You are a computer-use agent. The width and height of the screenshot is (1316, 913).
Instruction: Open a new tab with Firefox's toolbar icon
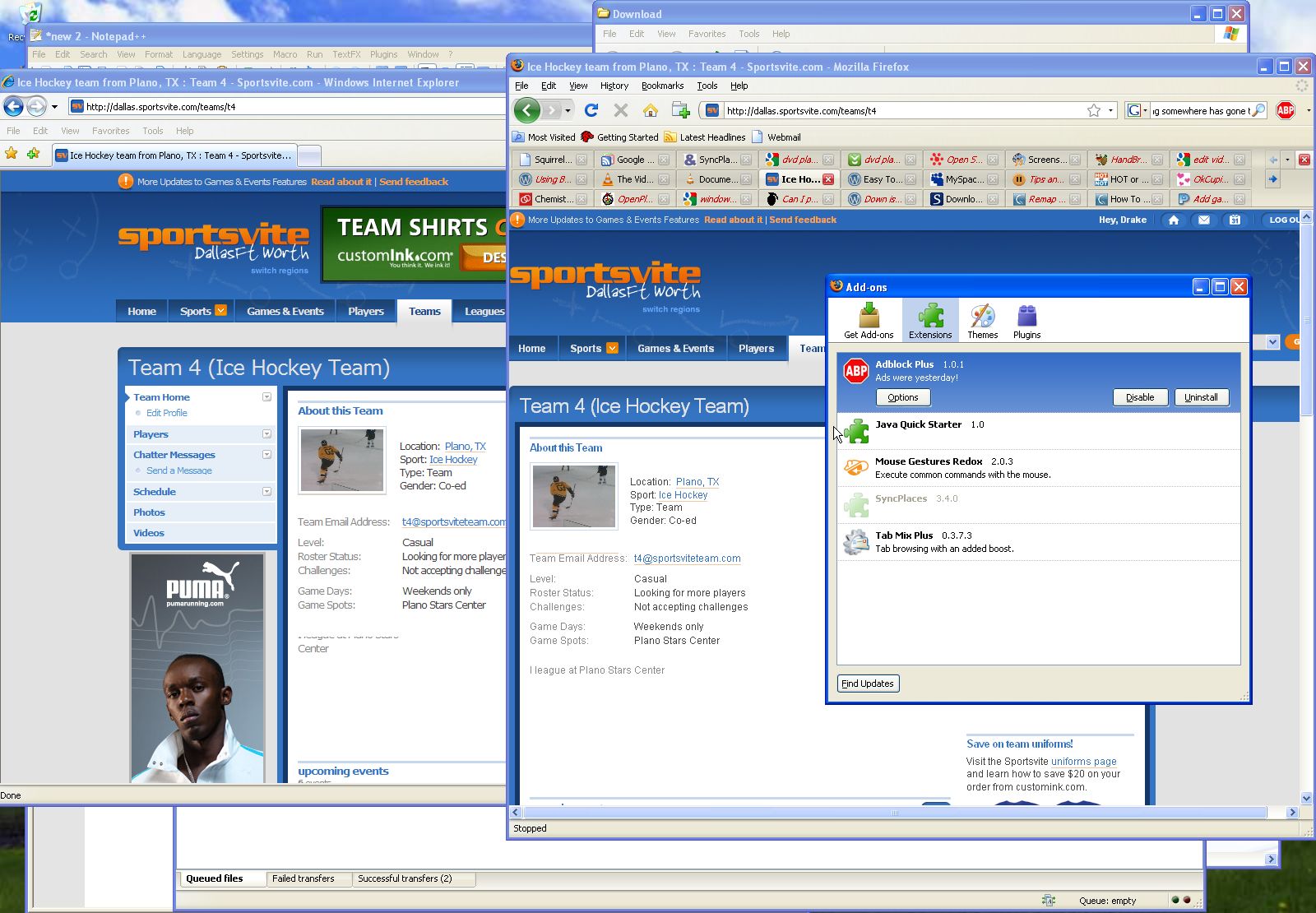click(x=680, y=110)
